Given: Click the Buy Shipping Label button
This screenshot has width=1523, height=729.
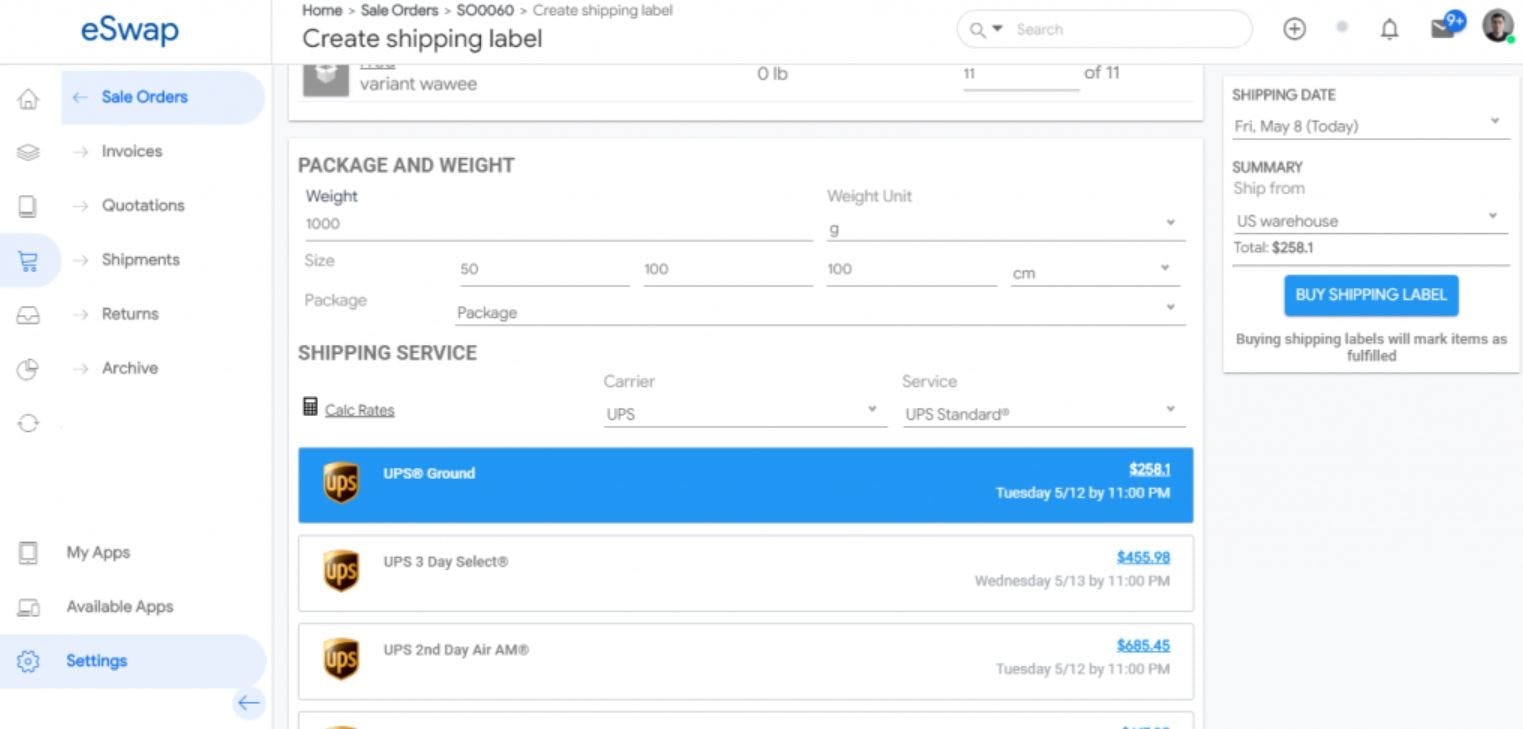Looking at the screenshot, I should tap(1371, 295).
